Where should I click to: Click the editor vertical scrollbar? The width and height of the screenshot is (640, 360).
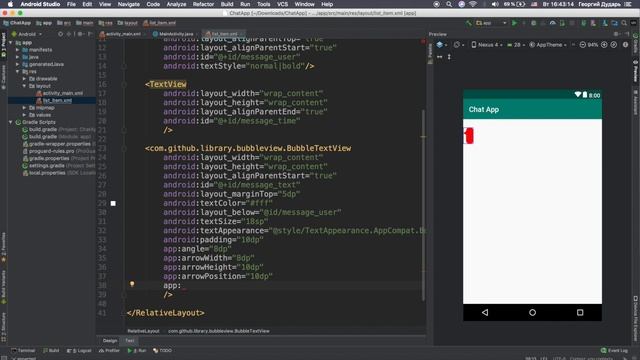424,204
